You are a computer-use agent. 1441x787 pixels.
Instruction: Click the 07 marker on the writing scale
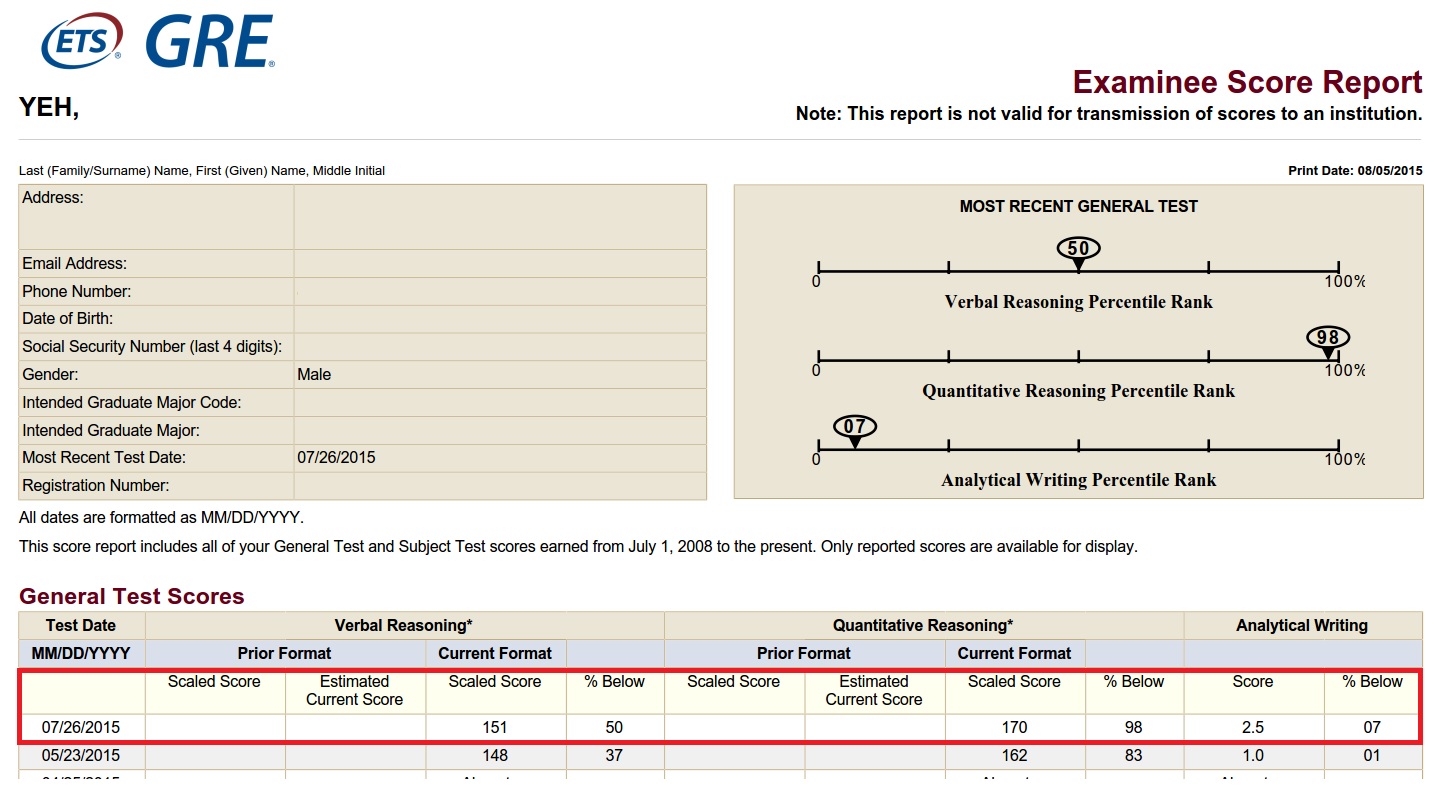855,427
